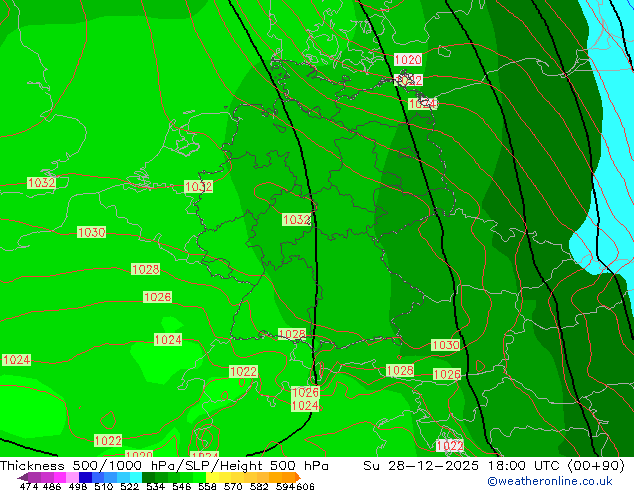
Task: Click the 570 value on the thickness legend
Action: coord(233,486)
